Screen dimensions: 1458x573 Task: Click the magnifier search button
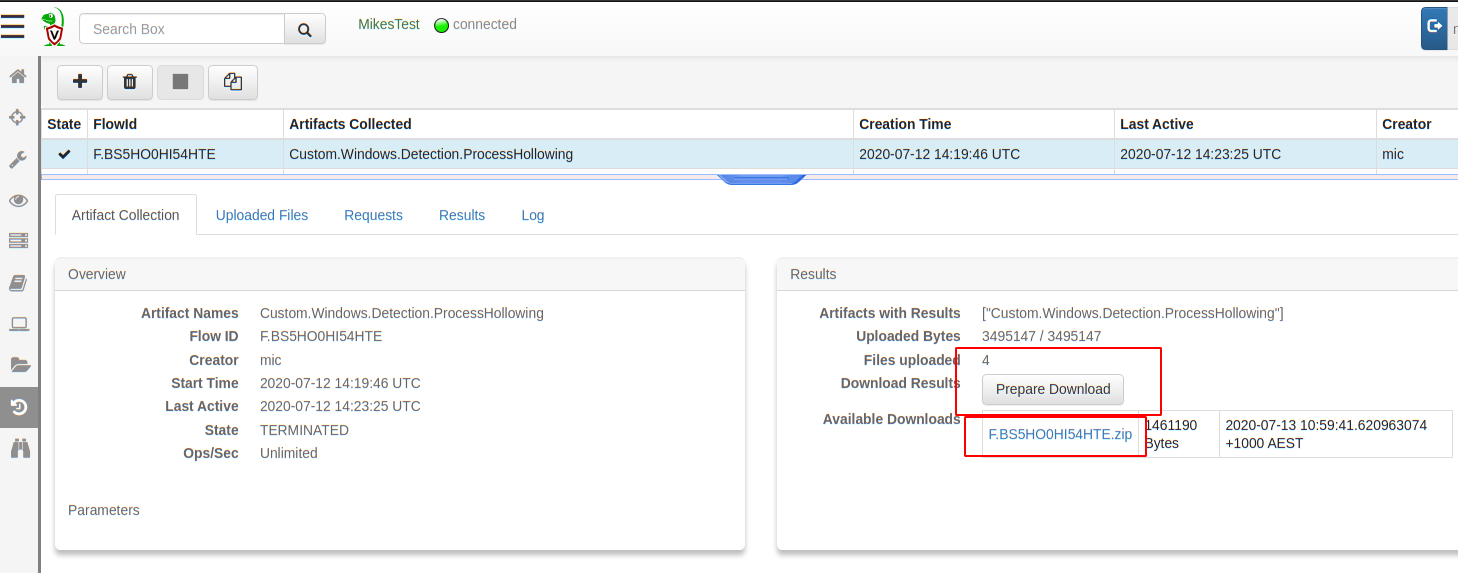[x=305, y=29]
